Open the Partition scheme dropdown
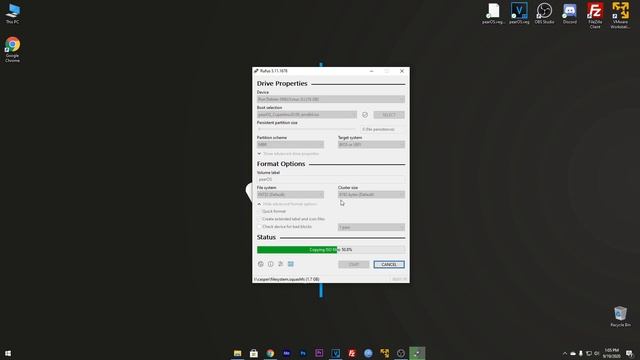640x360 pixels. [290, 144]
